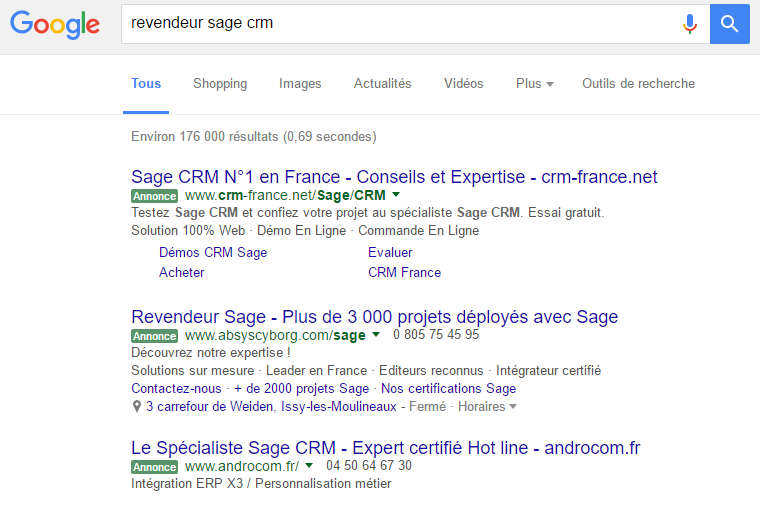Open the Vidéos tab
760x506 pixels.
tap(463, 84)
